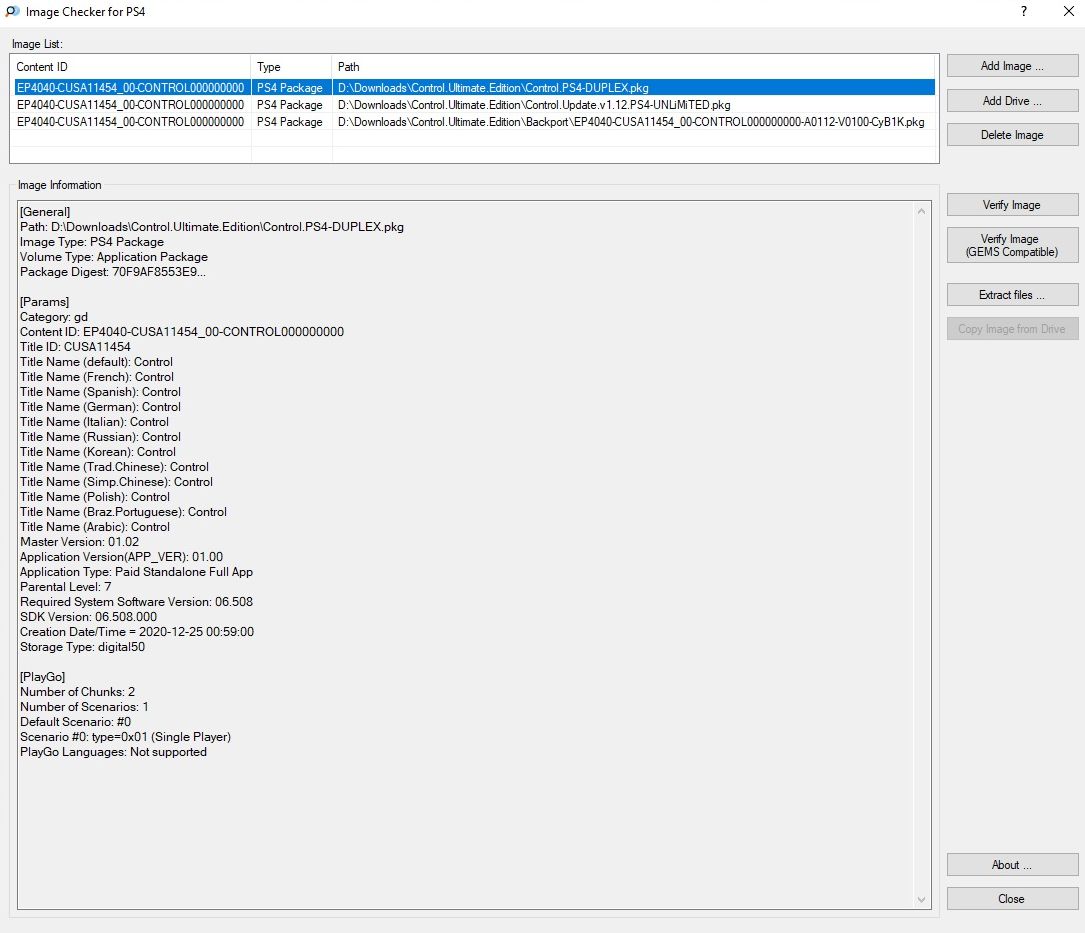Click the Image Type: PS4 Package line

point(91,242)
